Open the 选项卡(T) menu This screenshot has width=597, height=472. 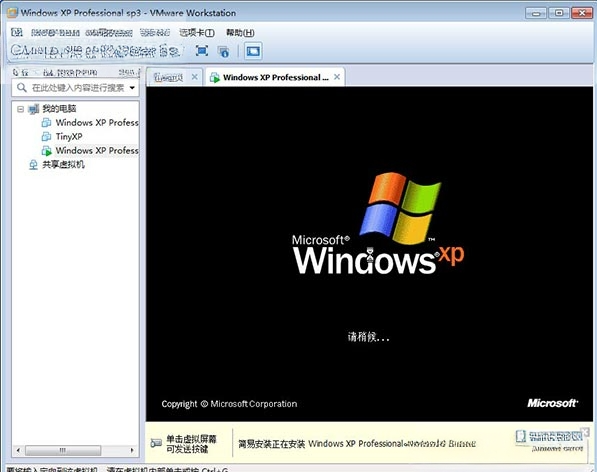click(197, 33)
